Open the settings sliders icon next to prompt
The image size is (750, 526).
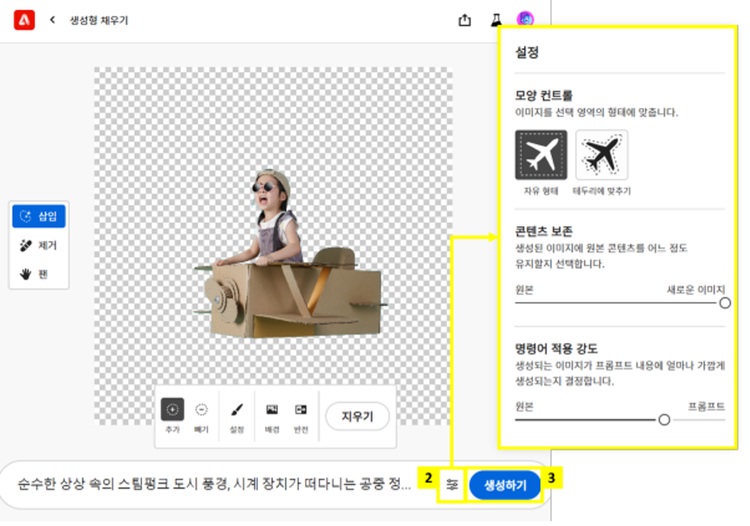click(x=452, y=485)
